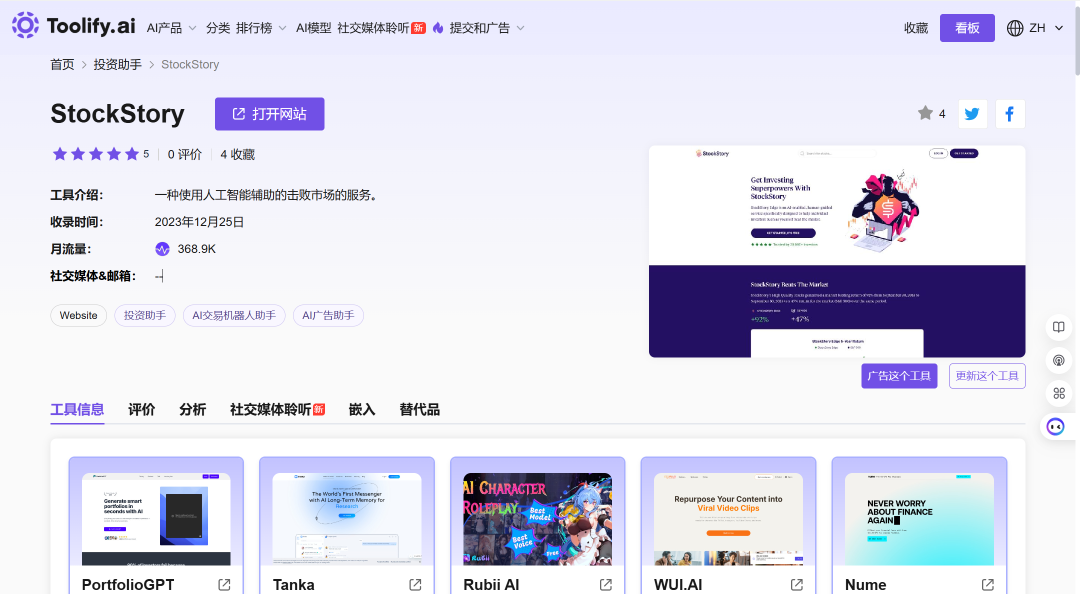Switch to the 嵌入 tab
The image size is (1080, 594).
362,409
